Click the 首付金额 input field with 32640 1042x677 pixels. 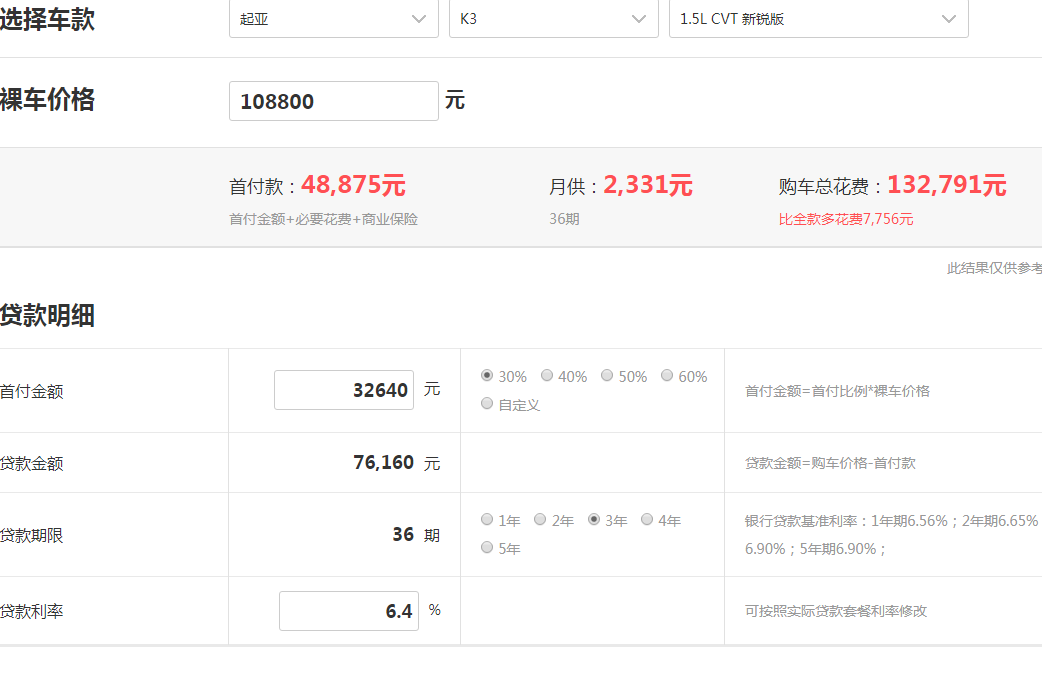[x=344, y=390]
